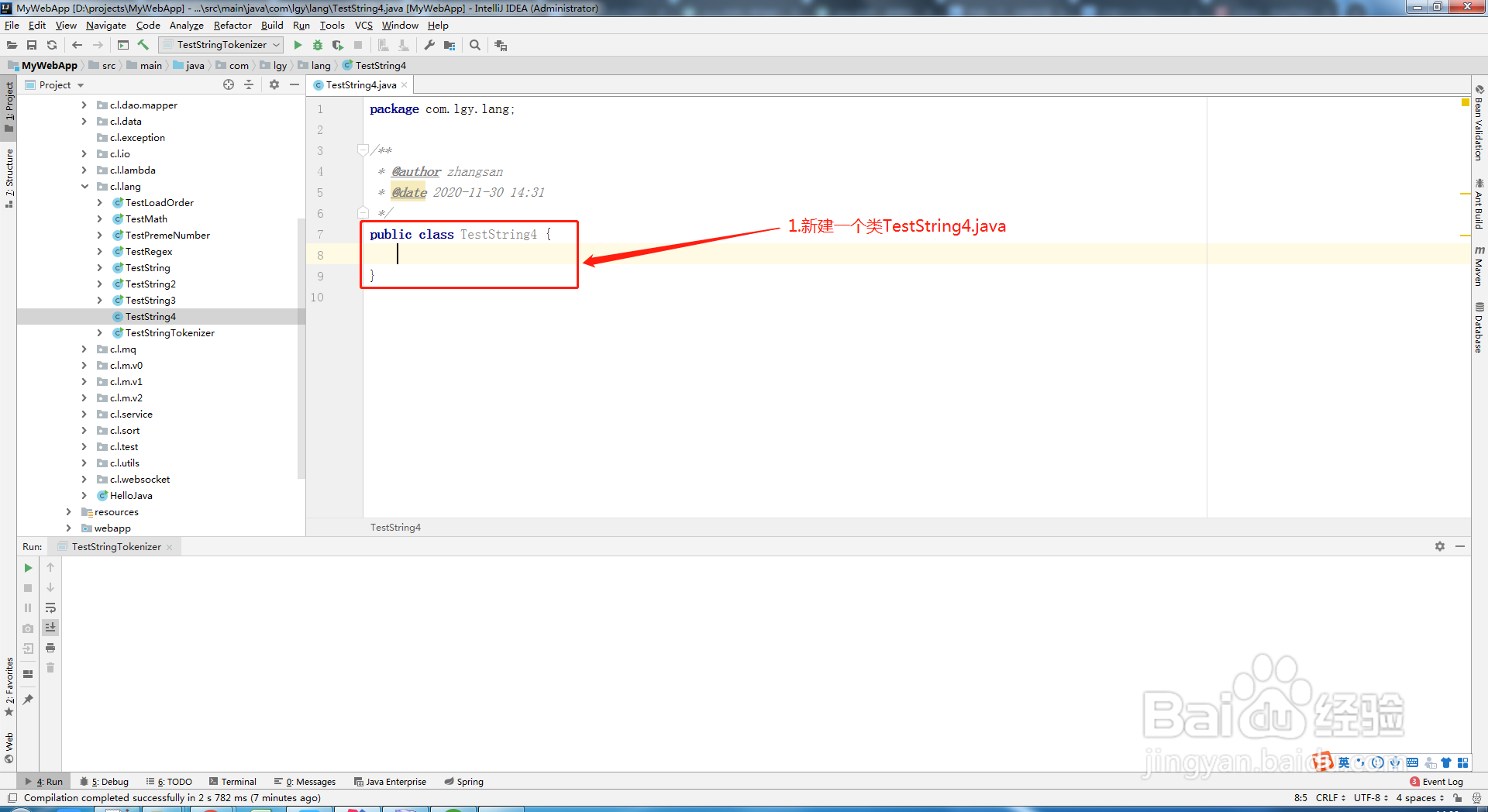The height and width of the screenshot is (812, 1488).
Task: Click the Search Everywhere magnifier icon
Action: tap(475, 45)
